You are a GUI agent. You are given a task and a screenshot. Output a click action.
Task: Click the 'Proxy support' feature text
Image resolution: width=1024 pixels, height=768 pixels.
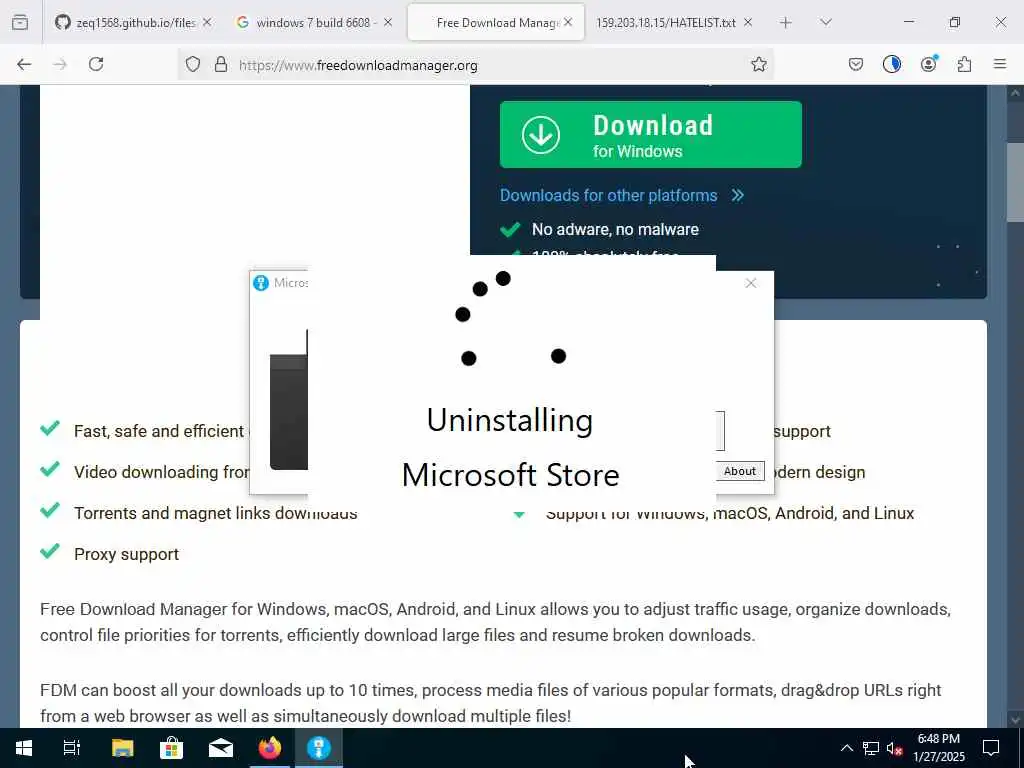(x=126, y=554)
